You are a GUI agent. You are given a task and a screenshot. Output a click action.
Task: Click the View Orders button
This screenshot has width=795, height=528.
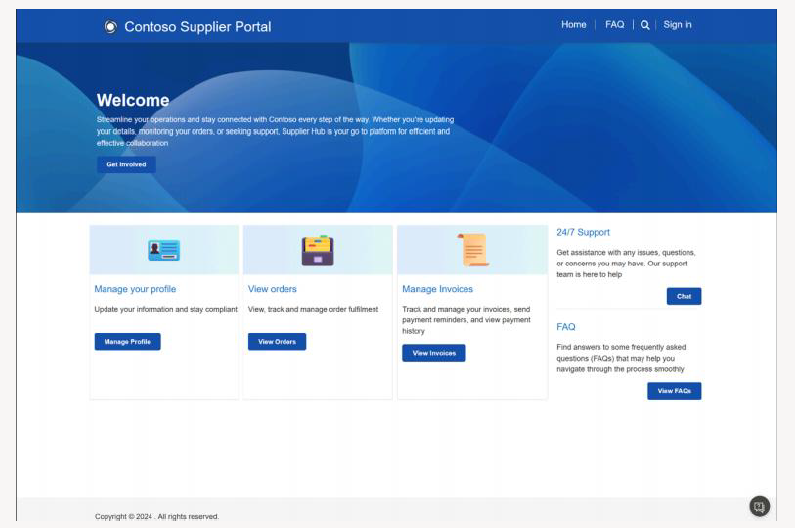277,342
